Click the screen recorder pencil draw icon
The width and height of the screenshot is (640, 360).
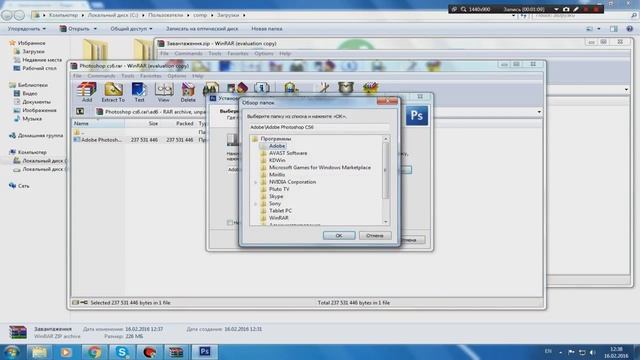[576, 9]
